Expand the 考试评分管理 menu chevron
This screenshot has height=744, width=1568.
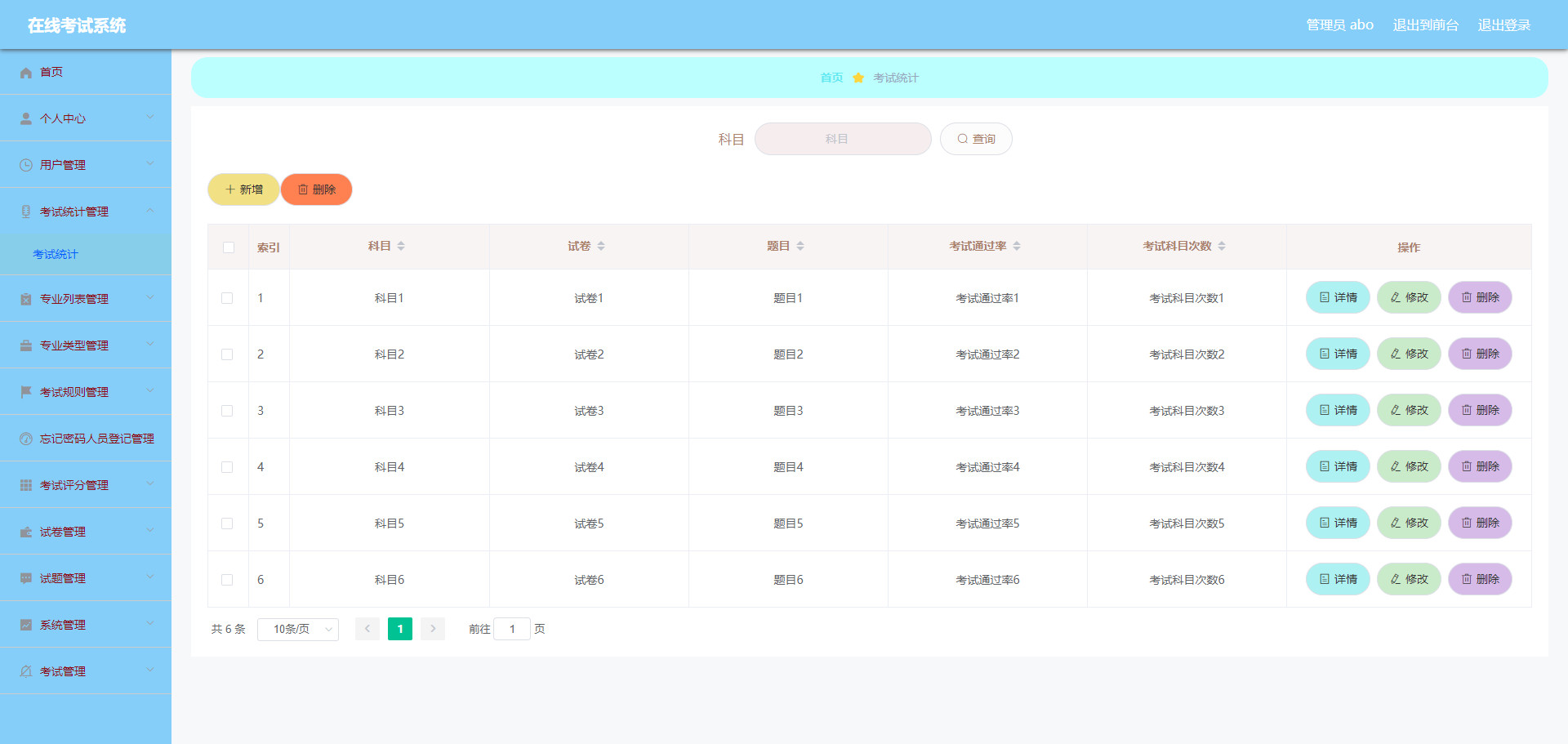pos(150,484)
